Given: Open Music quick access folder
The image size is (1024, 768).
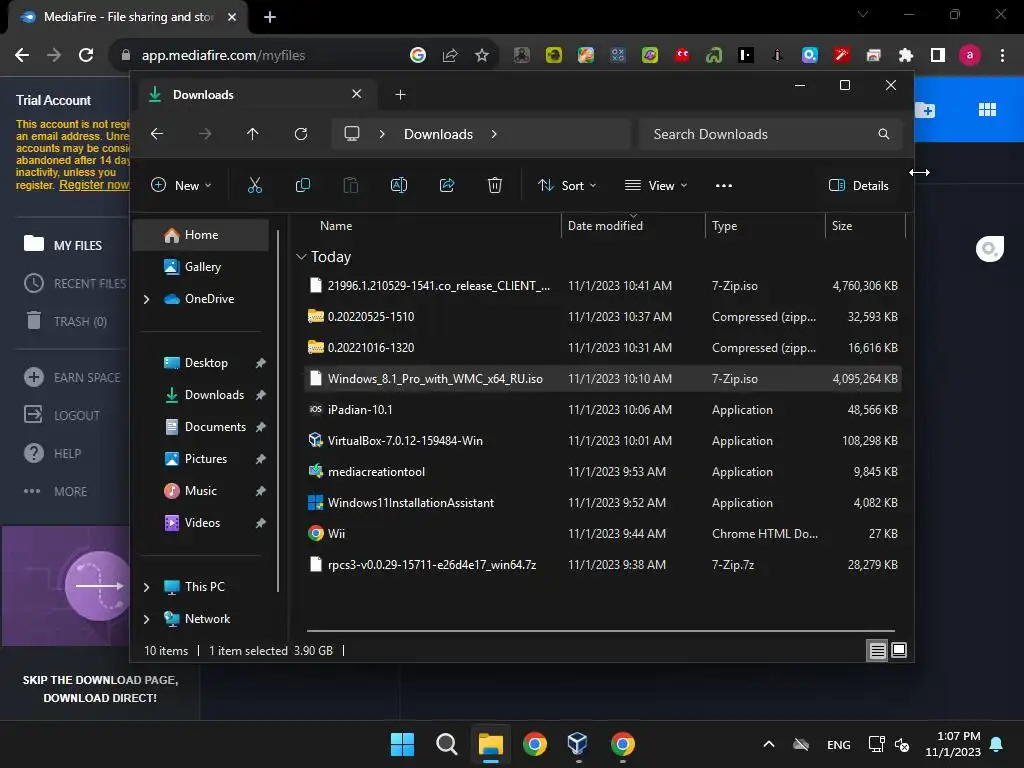Looking at the screenshot, I should tap(200, 491).
